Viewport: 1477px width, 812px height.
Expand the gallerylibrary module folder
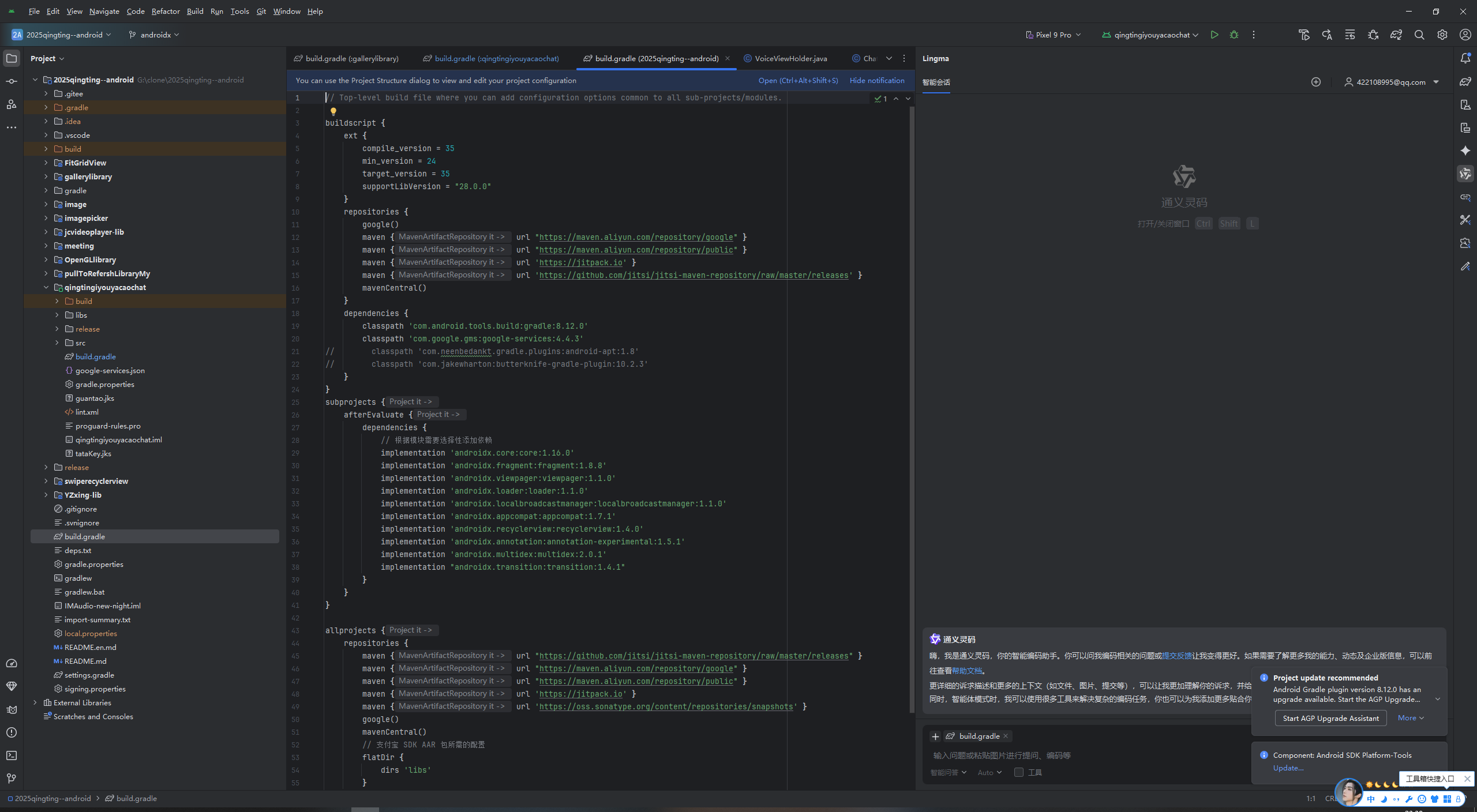(x=46, y=176)
